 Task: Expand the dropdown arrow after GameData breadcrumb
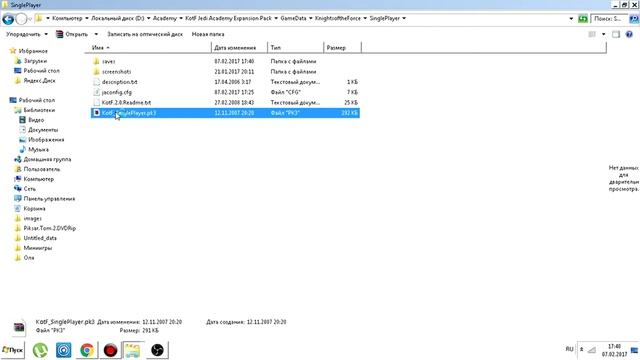point(311,18)
